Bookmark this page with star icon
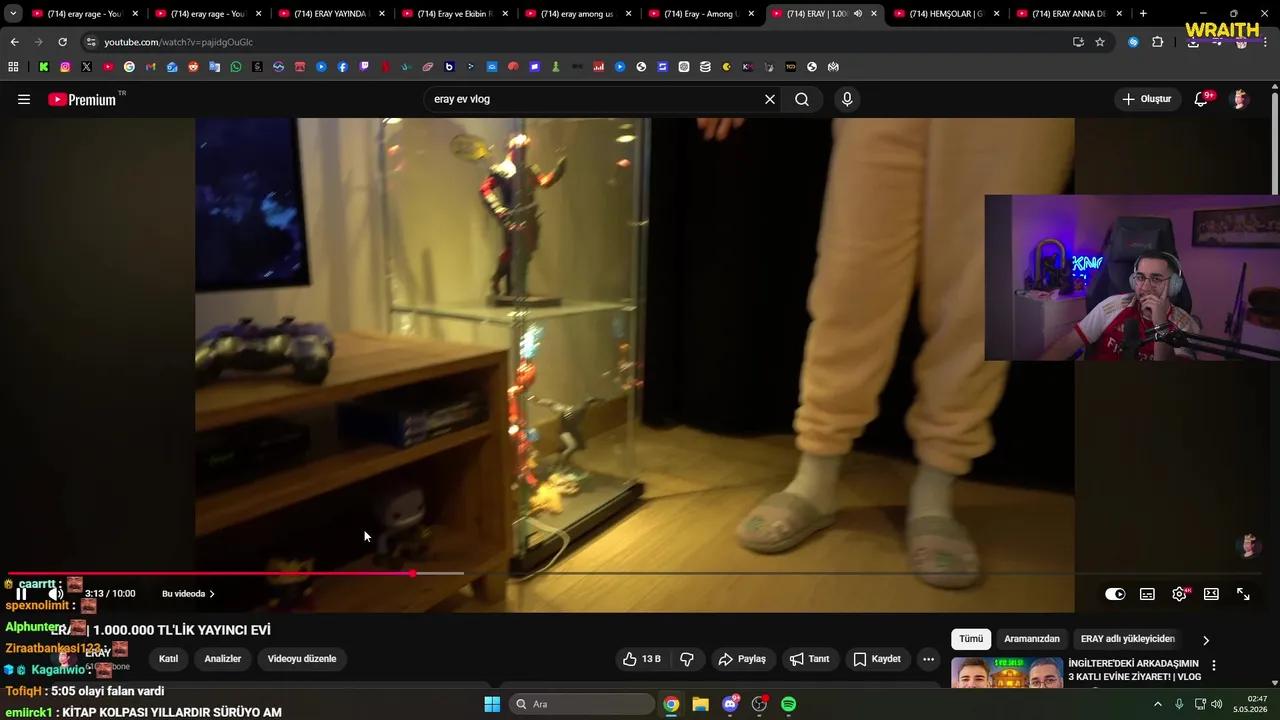The height and width of the screenshot is (720, 1280). (1100, 42)
